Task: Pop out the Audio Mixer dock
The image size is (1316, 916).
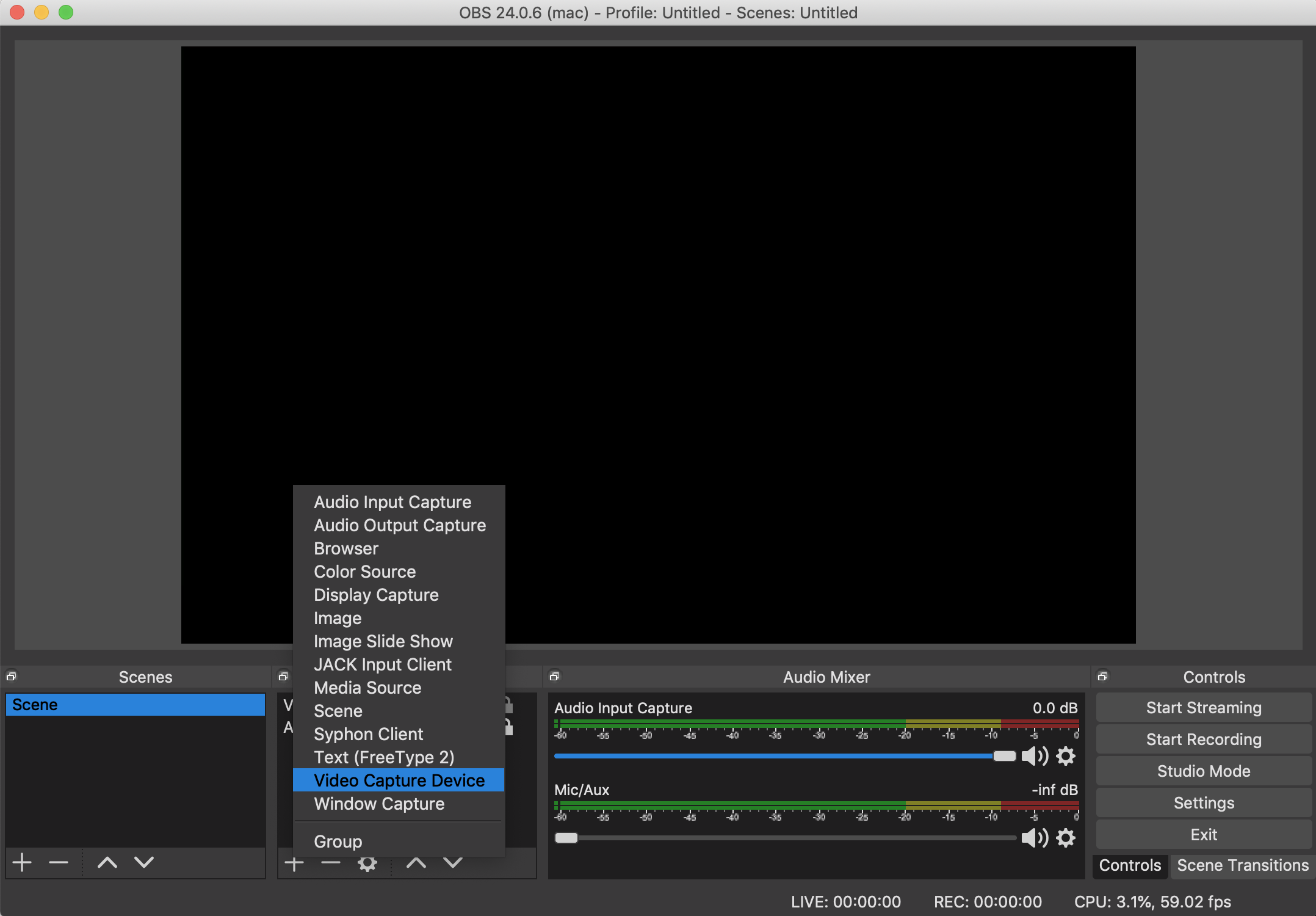Action: 554,677
